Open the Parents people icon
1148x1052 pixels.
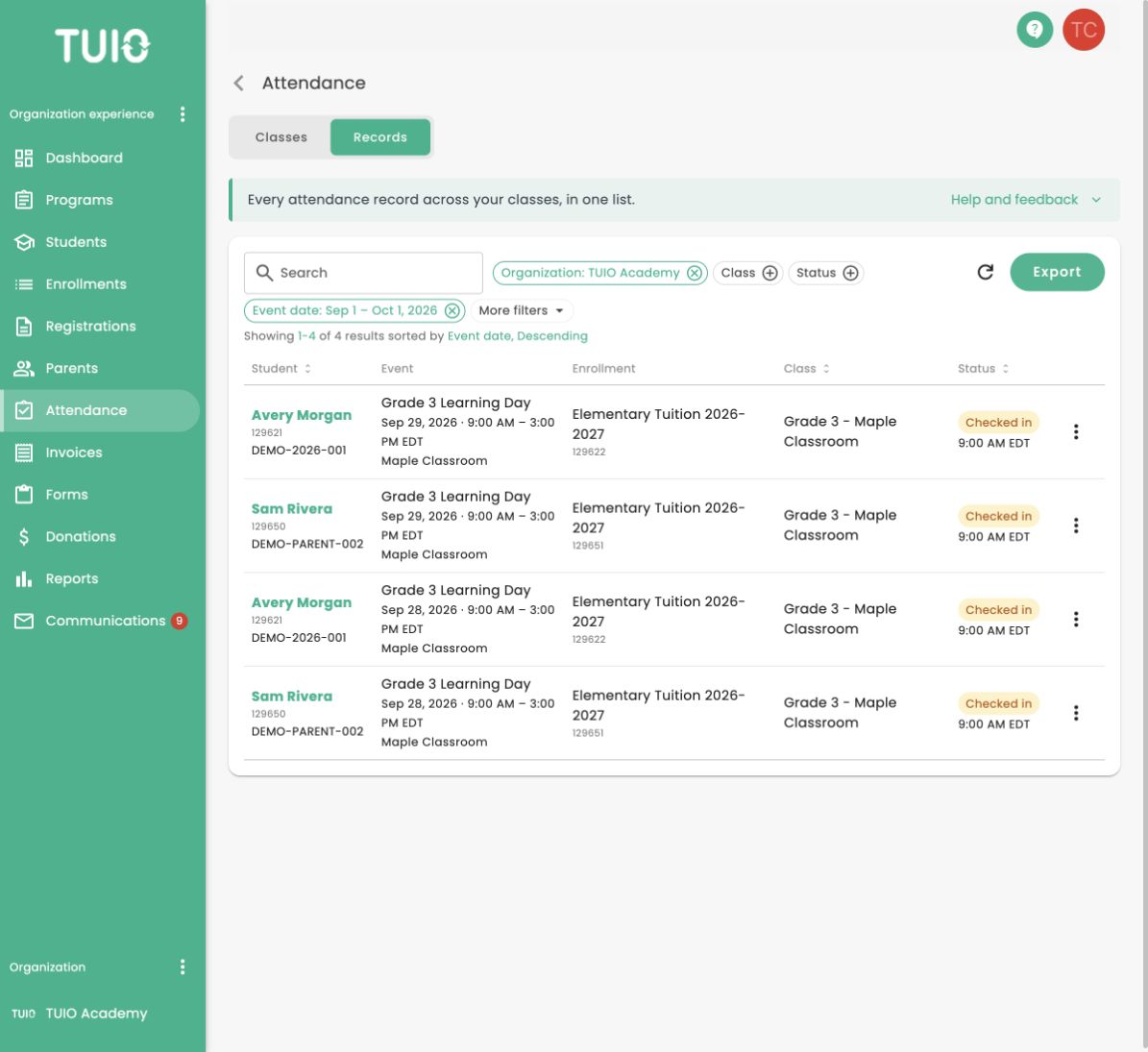pos(24,368)
